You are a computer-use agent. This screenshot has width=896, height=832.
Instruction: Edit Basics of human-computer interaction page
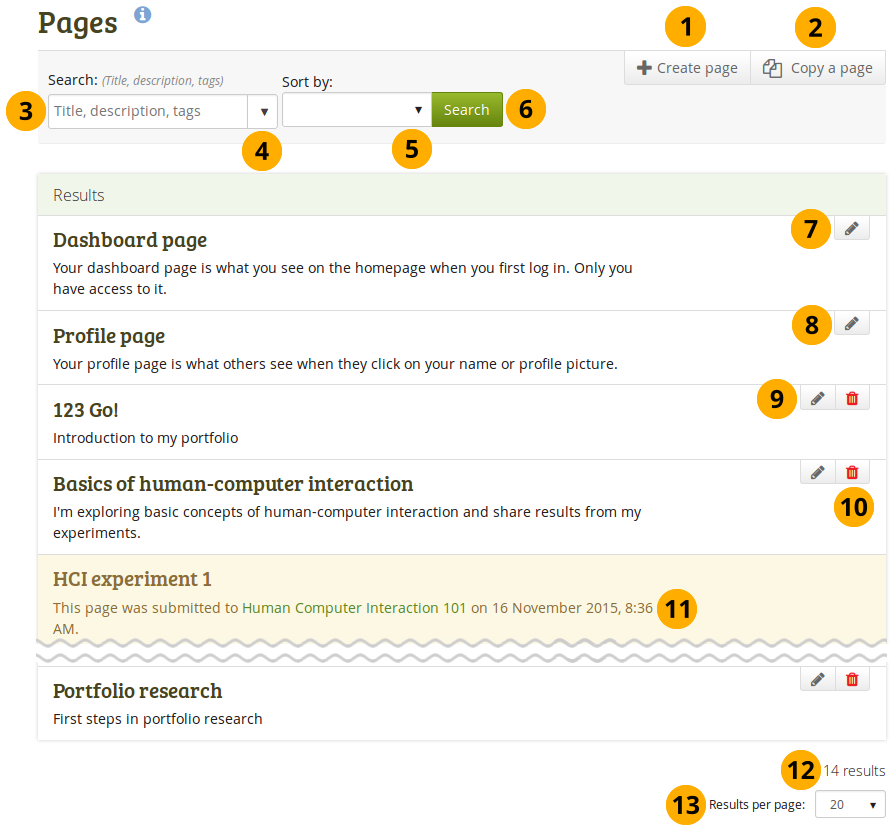click(x=817, y=472)
